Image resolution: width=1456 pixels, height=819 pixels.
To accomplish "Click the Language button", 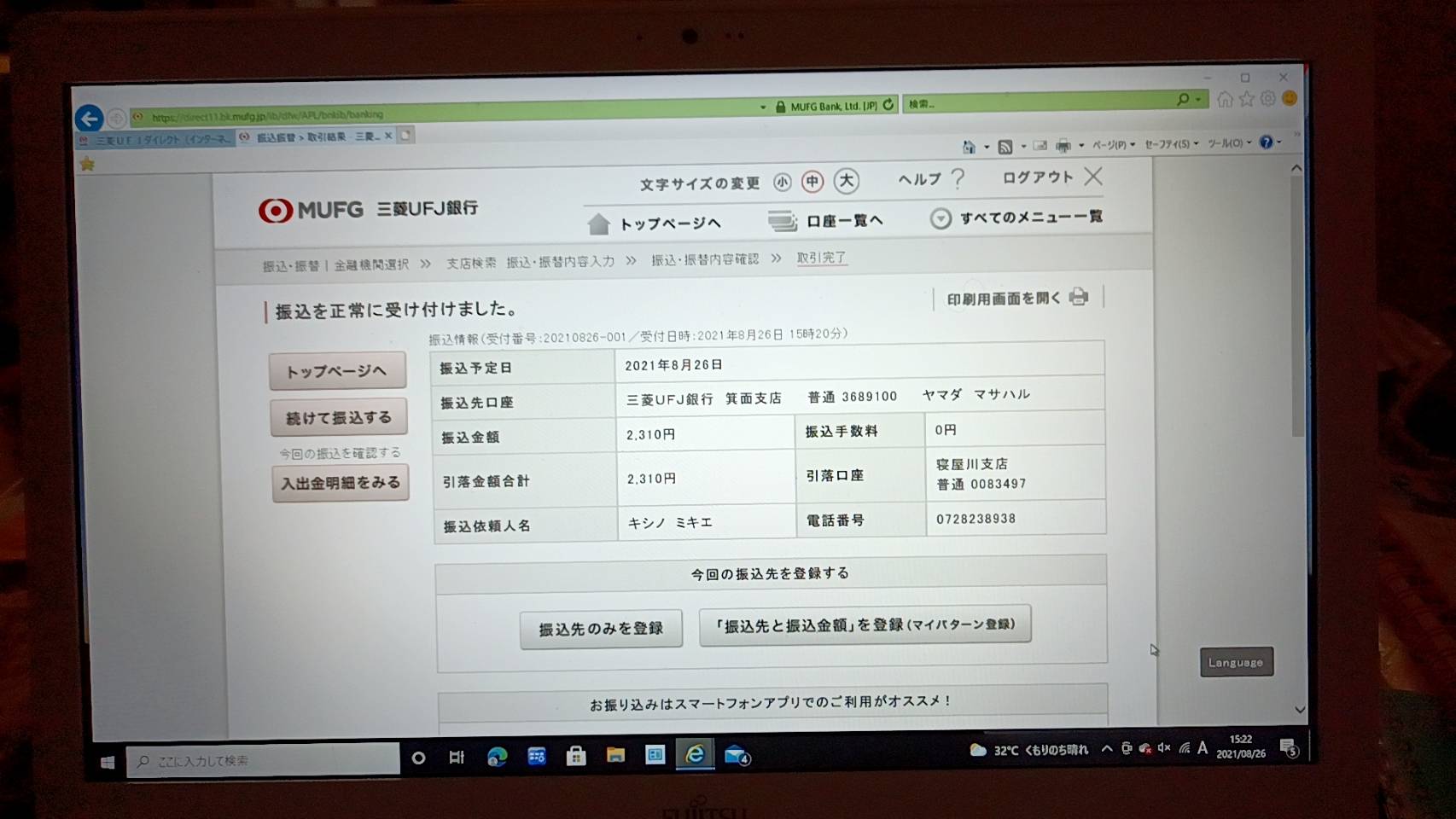I will (x=1236, y=662).
